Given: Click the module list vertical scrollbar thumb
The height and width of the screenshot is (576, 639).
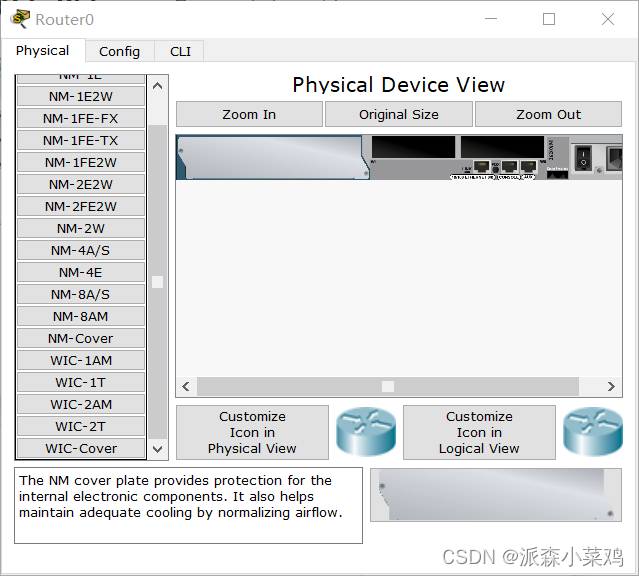Looking at the screenshot, I should [x=158, y=282].
